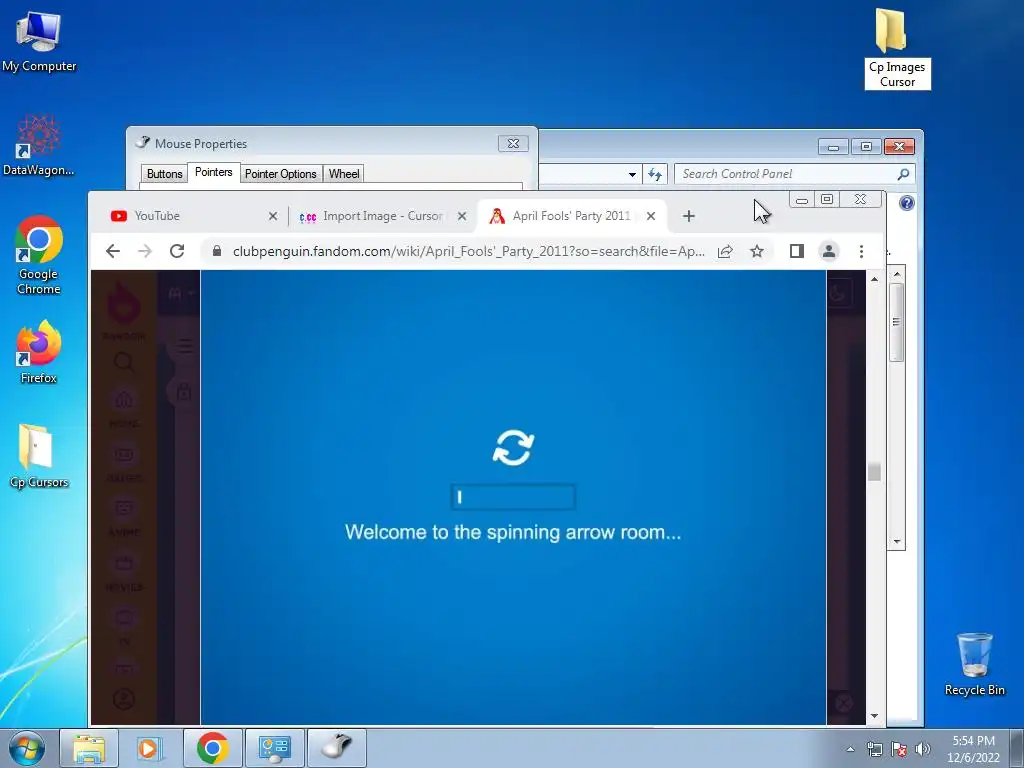The image size is (1024, 768).
Task: Open the Chrome profile avatar
Action: coord(829,251)
